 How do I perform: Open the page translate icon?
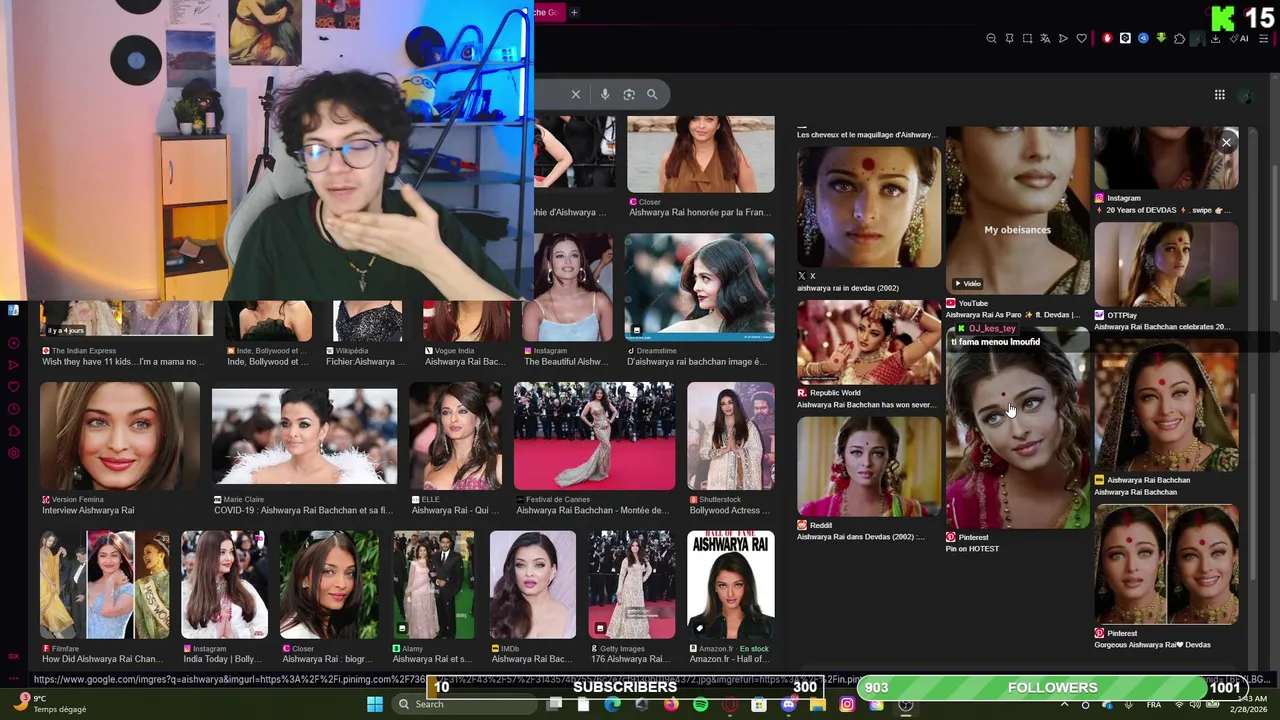[x=1045, y=39]
